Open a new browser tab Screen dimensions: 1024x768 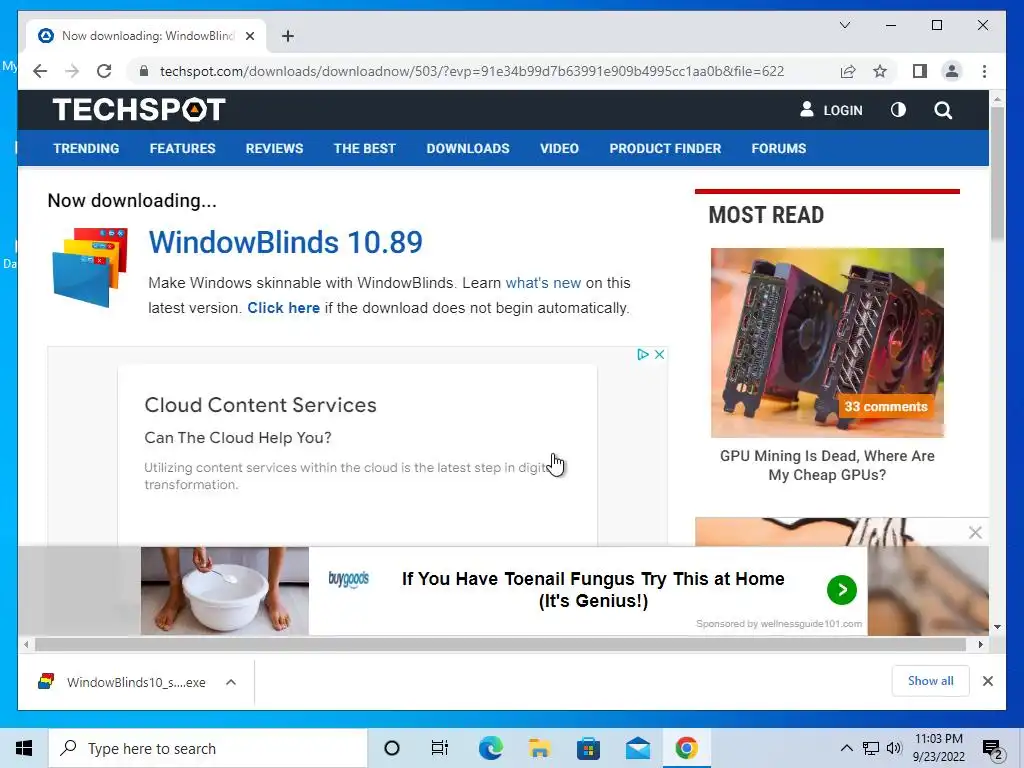click(288, 36)
